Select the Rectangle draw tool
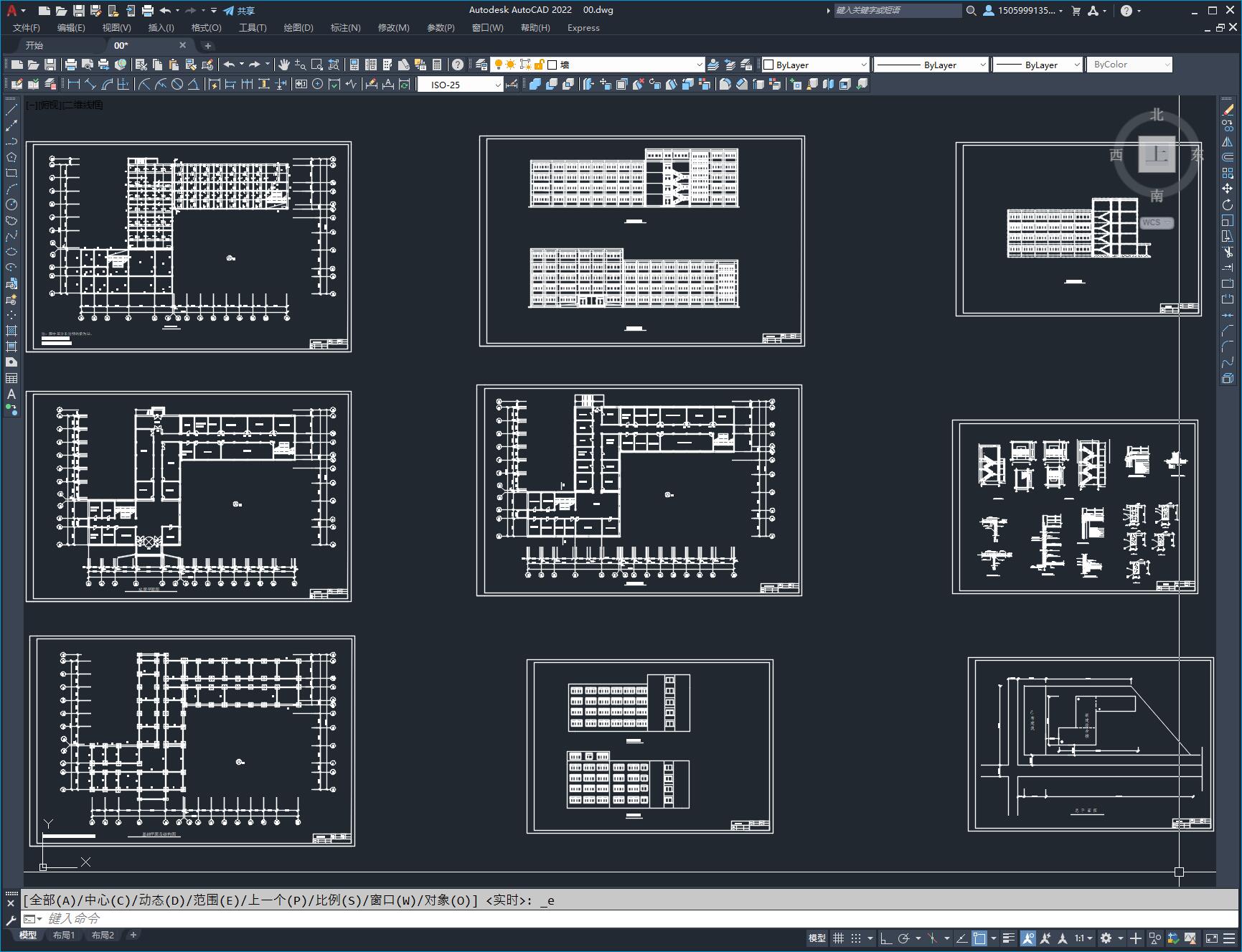The height and width of the screenshot is (952, 1242). [11, 173]
